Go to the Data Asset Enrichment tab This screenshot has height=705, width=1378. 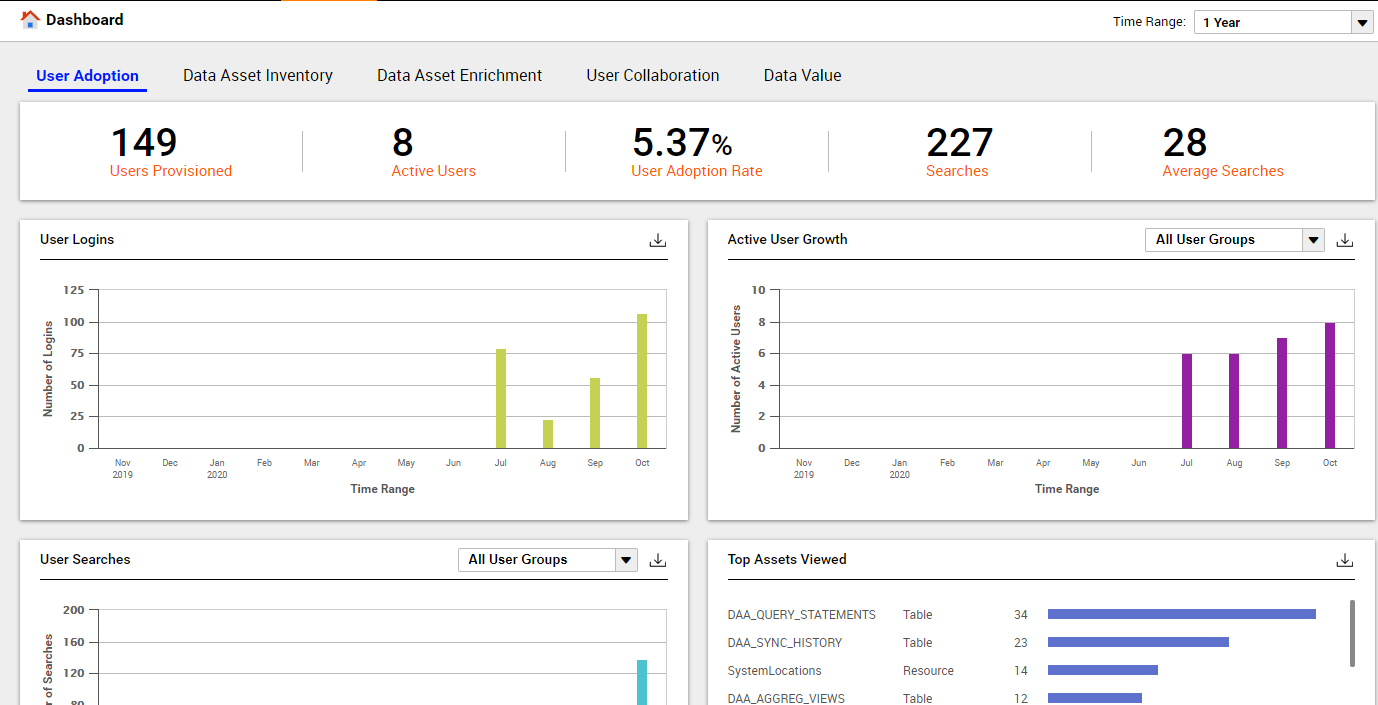click(459, 76)
